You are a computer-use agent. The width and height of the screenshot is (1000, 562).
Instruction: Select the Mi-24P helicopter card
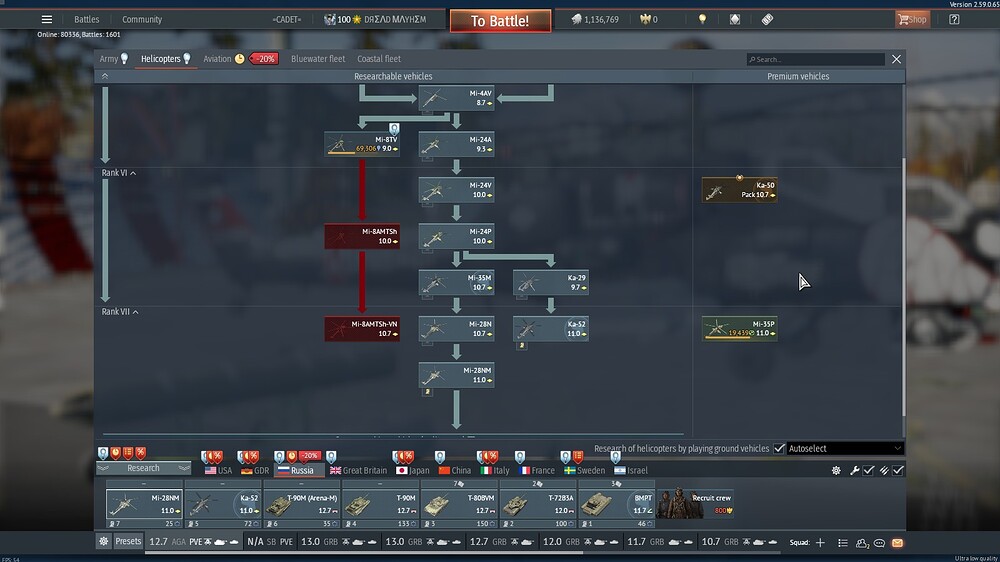tap(456, 236)
